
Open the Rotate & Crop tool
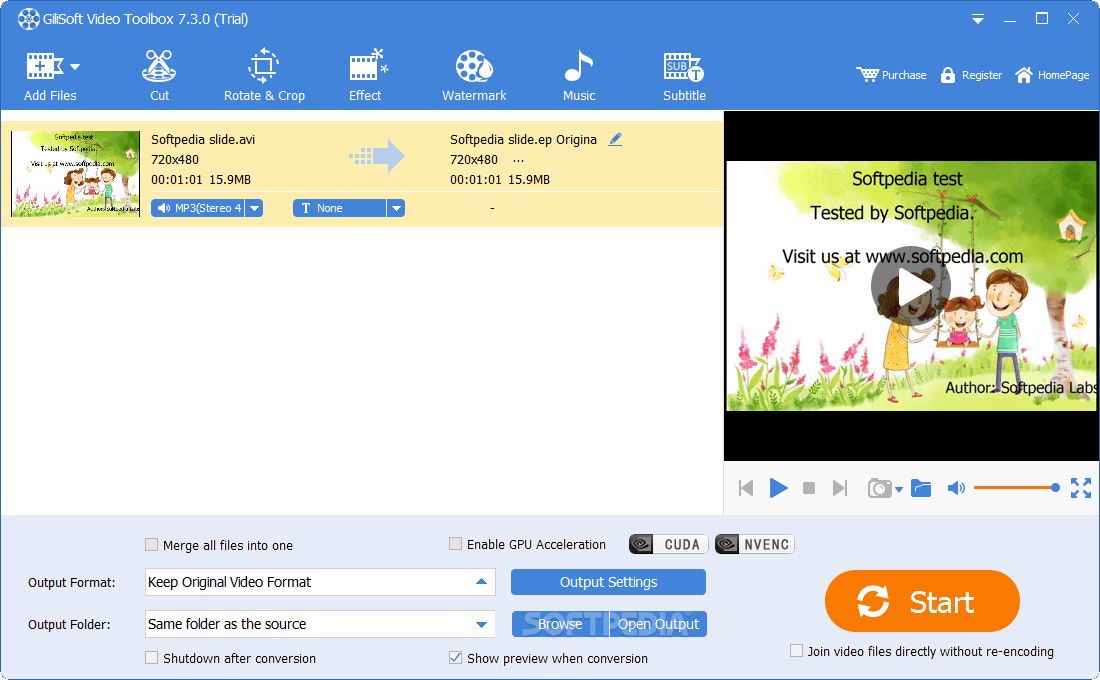(264, 76)
